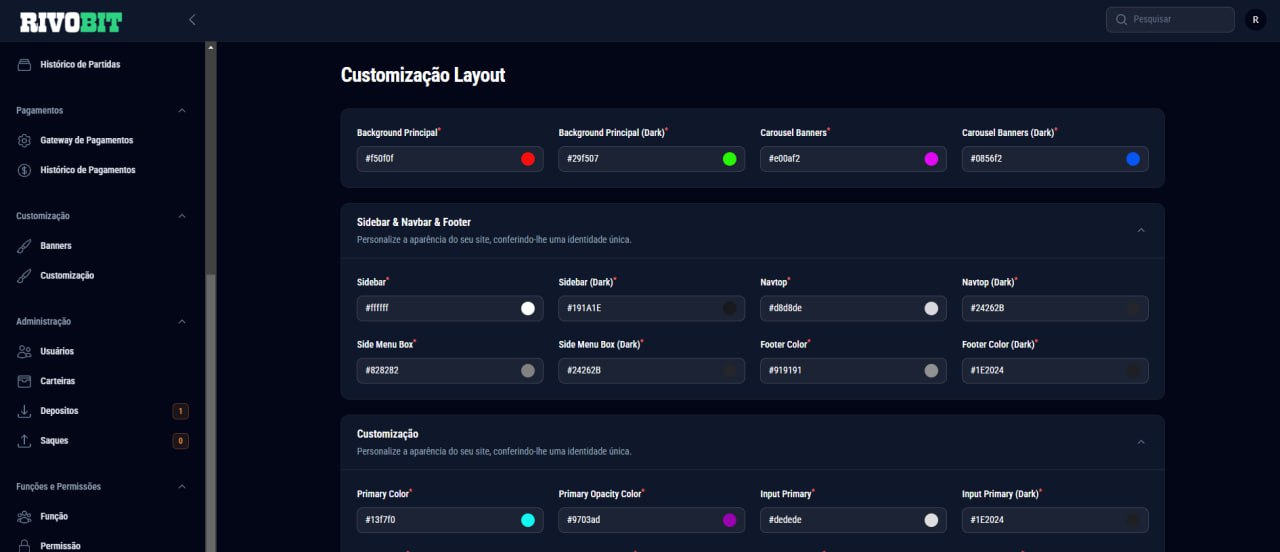The height and width of the screenshot is (552, 1280).
Task: Click the Banners brush icon in sidebar
Action: (25, 246)
